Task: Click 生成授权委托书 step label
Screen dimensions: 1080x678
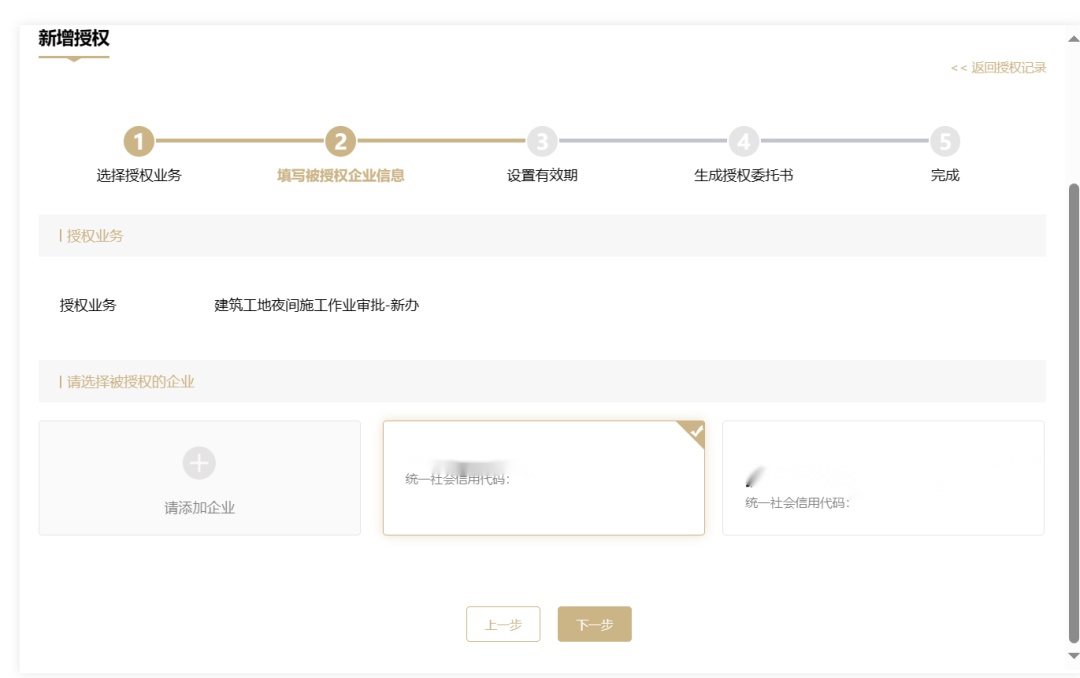Action: [743, 175]
